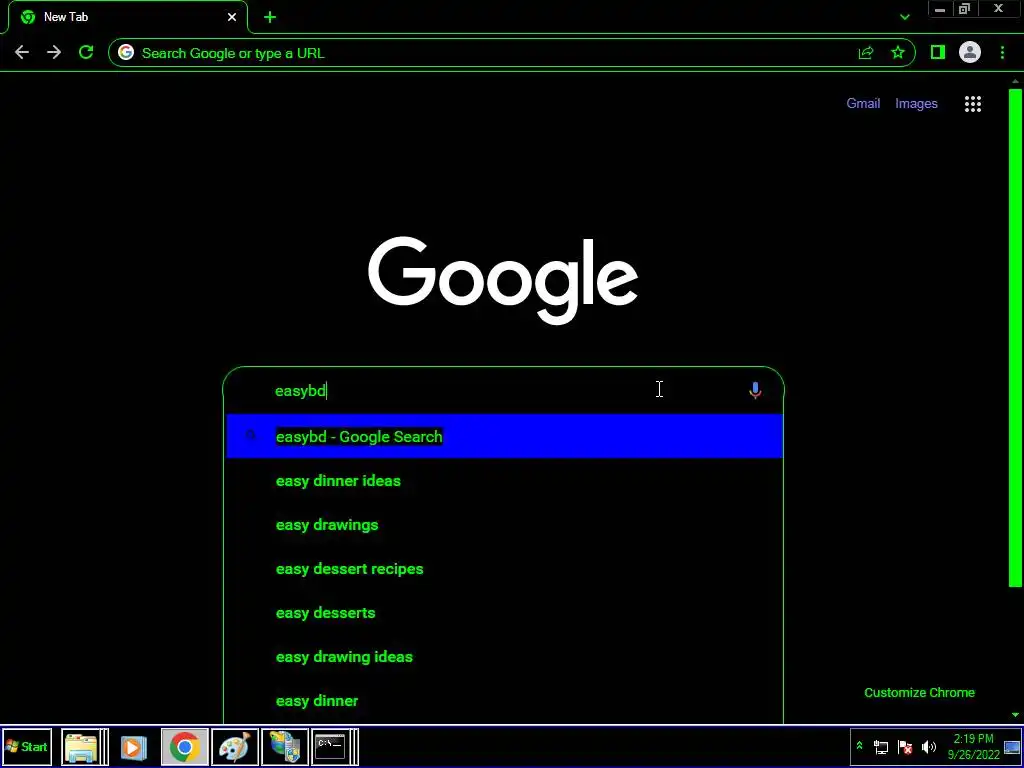The image size is (1024, 768).
Task: Choose suggestion 'easy drawings'
Action: pos(504,524)
